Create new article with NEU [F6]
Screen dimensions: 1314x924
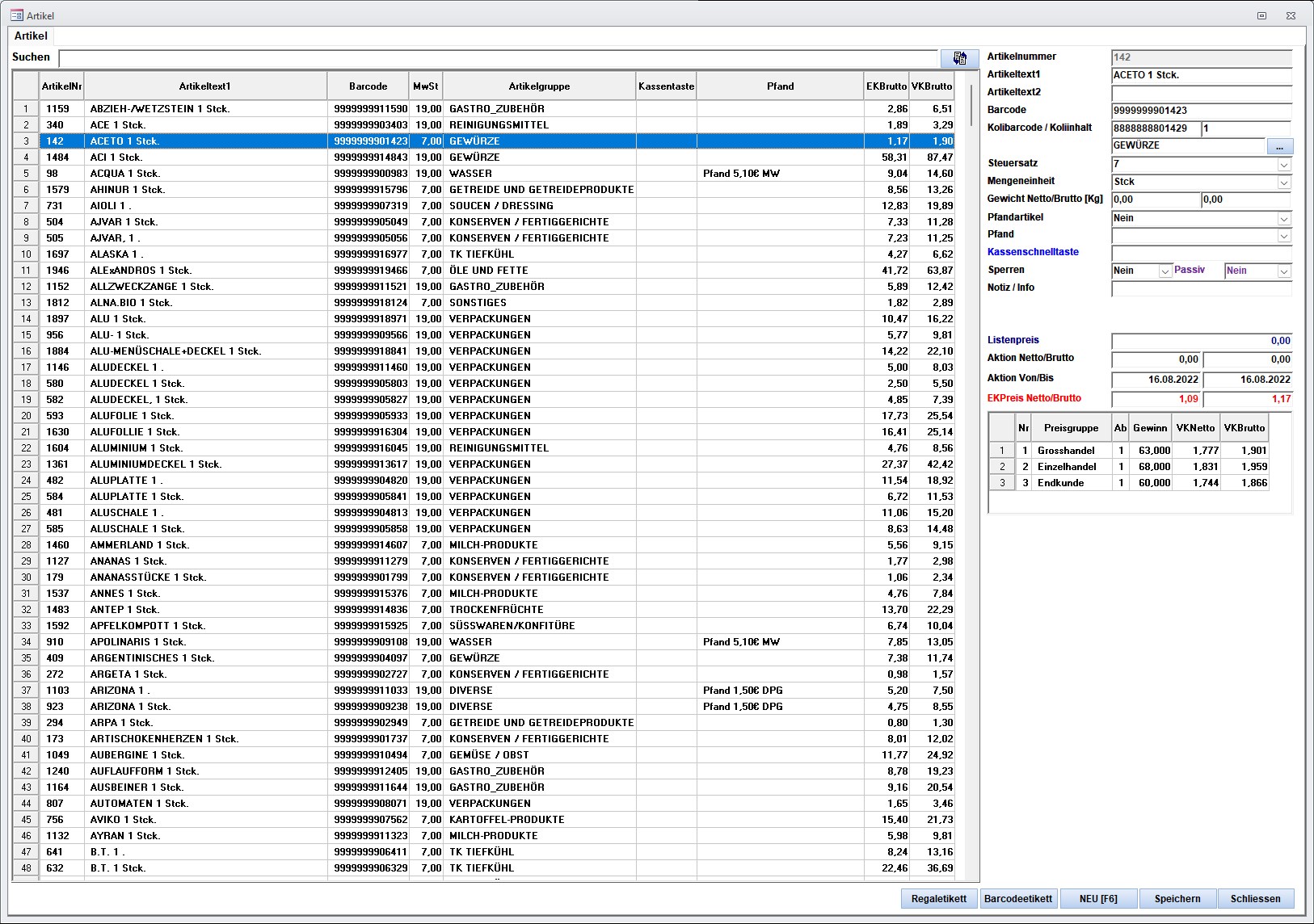pos(1098,899)
